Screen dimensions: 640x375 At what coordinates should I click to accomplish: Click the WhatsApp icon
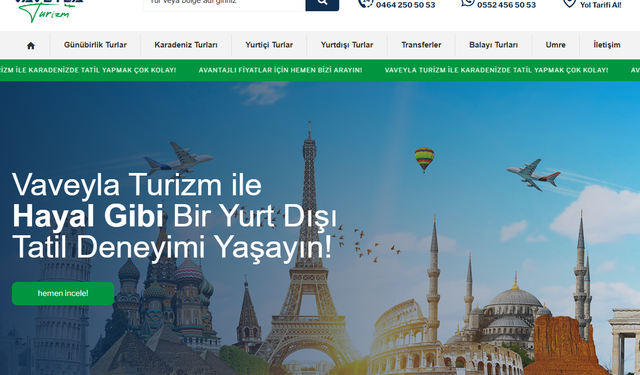(x=468, y=3)
